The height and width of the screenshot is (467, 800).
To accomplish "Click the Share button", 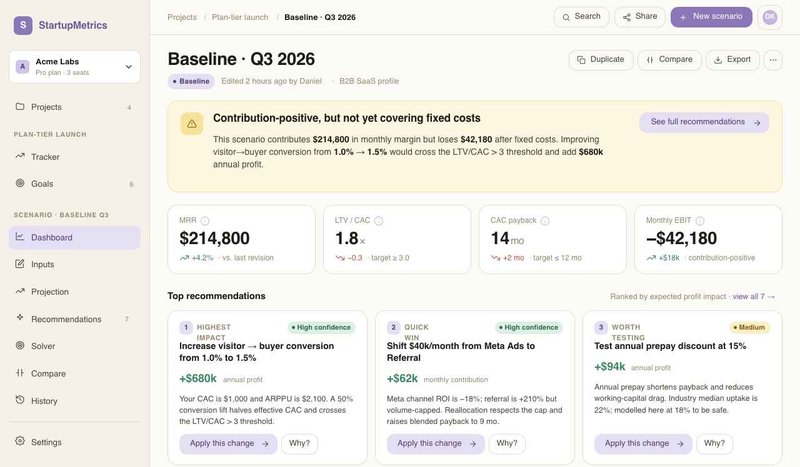I will [640, 17].
